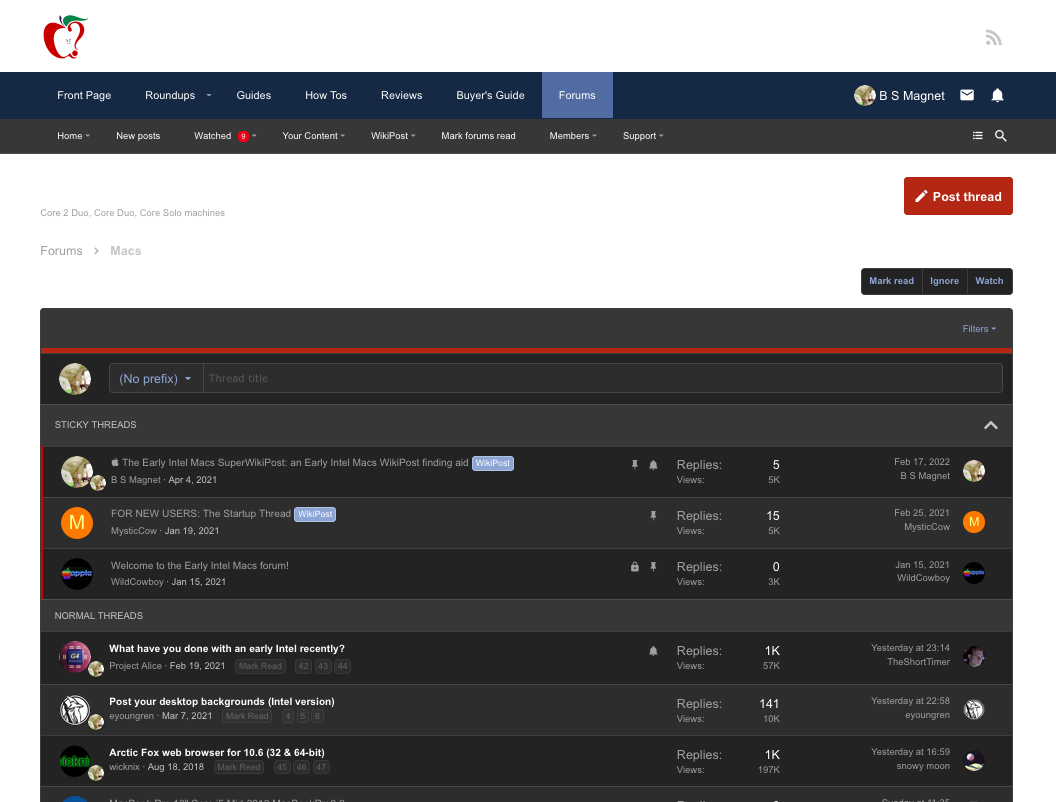1056x802 pixels.
Task: Open FOR NEW USERS Startup Thread
Action: pyautogui.click(x=201, y=513)
